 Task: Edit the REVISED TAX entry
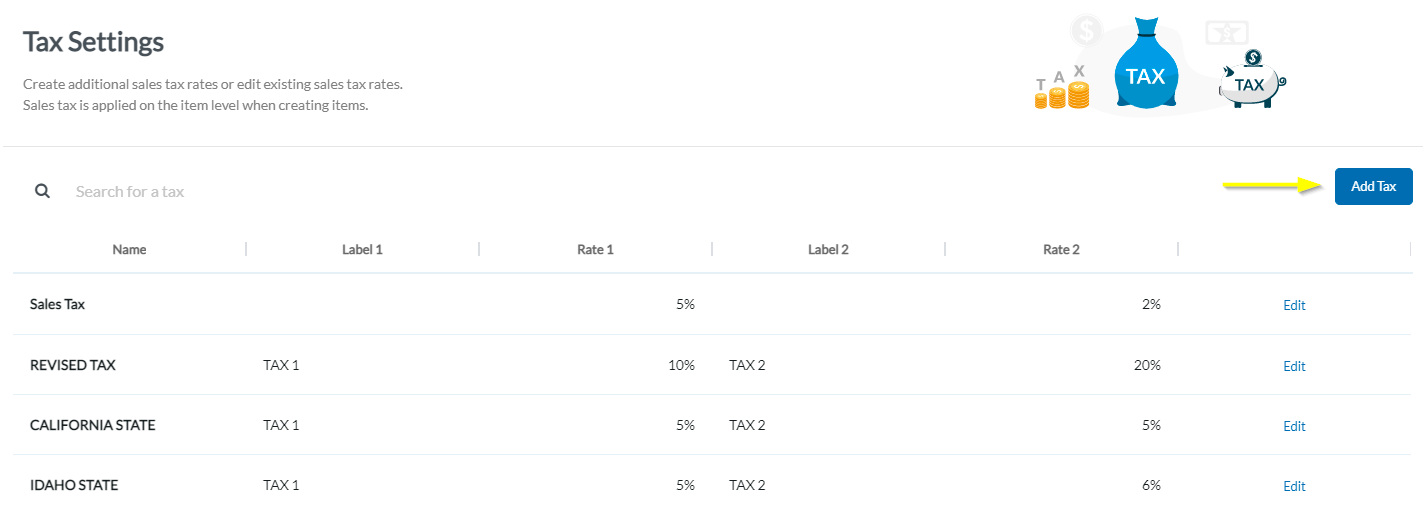click(x=1294, y=366)
